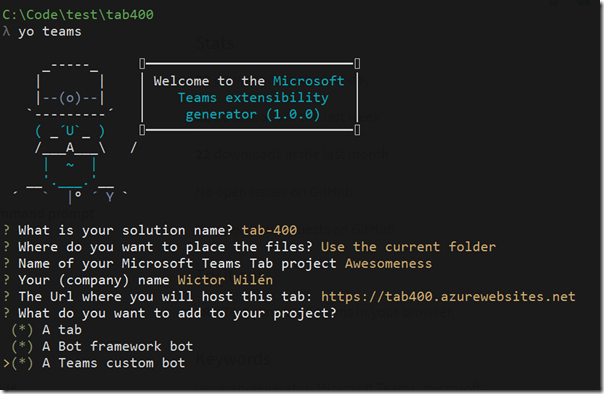Click the question mark before 'What do you want to add'
Screen dimensions: 604x394
click(6, 313)
